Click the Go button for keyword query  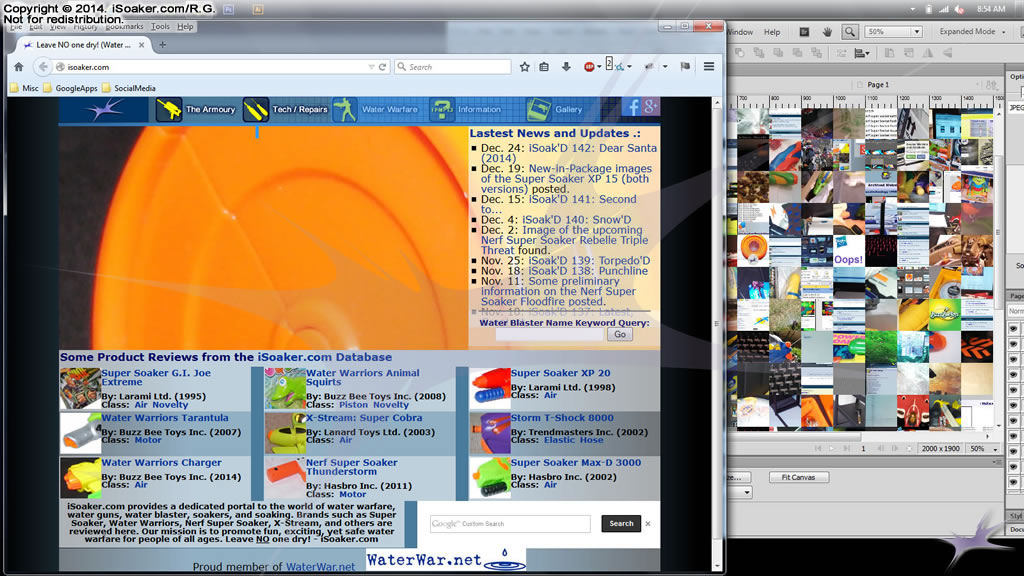coord(620,334)
